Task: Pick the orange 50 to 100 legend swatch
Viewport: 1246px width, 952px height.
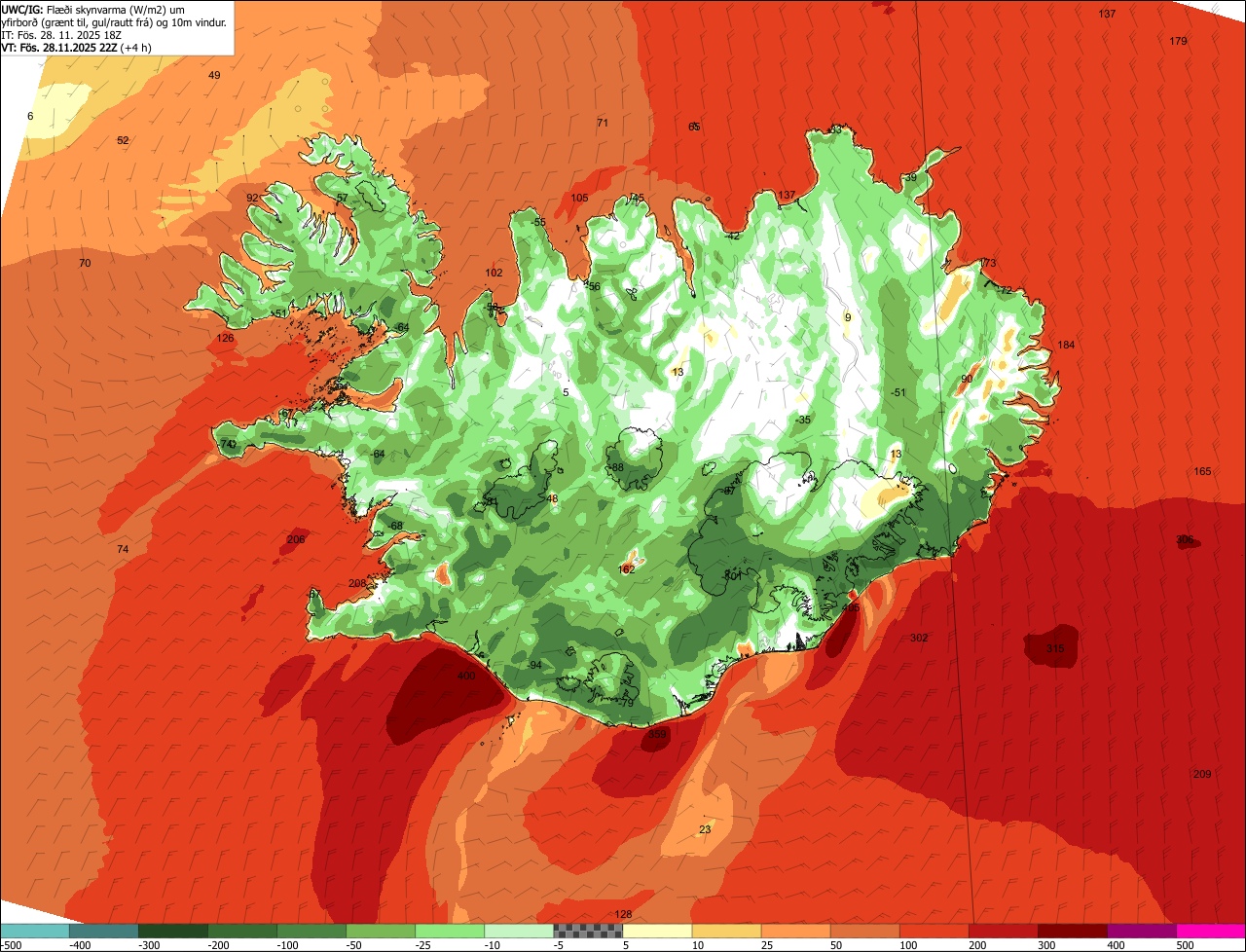Action: click(865, 931)
